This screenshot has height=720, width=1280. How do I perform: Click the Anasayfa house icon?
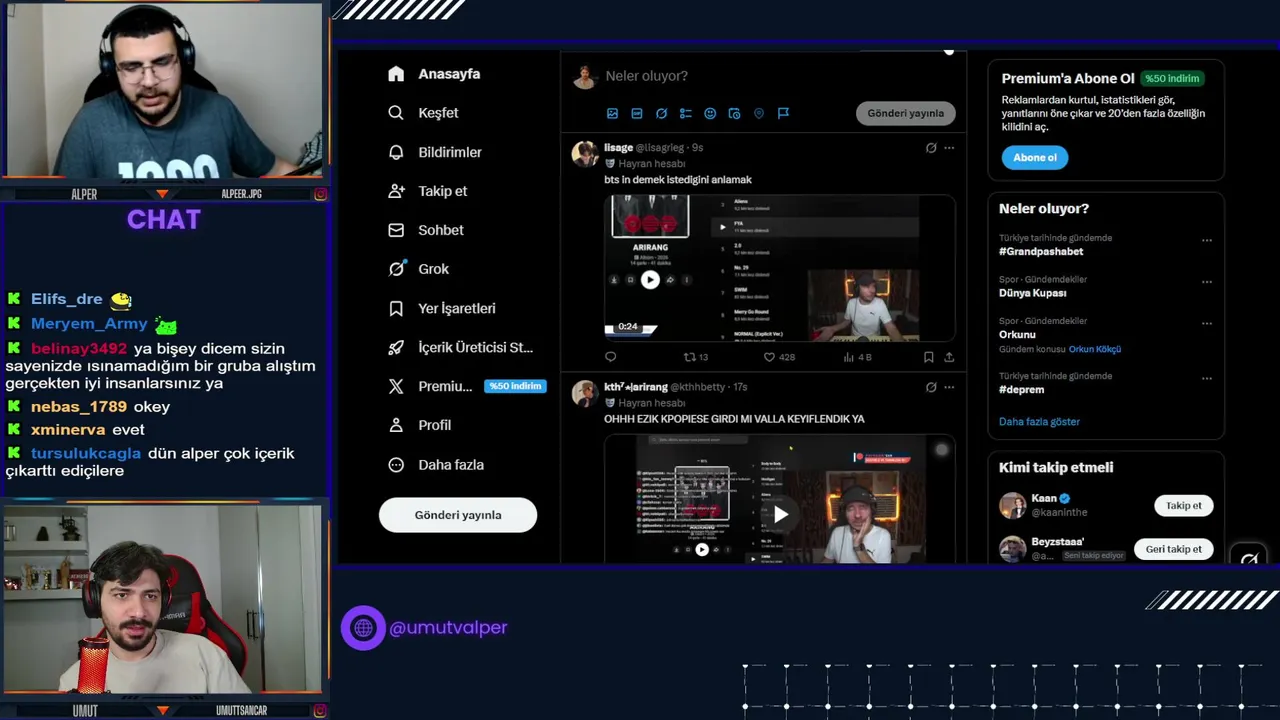(x=396, y=74)
